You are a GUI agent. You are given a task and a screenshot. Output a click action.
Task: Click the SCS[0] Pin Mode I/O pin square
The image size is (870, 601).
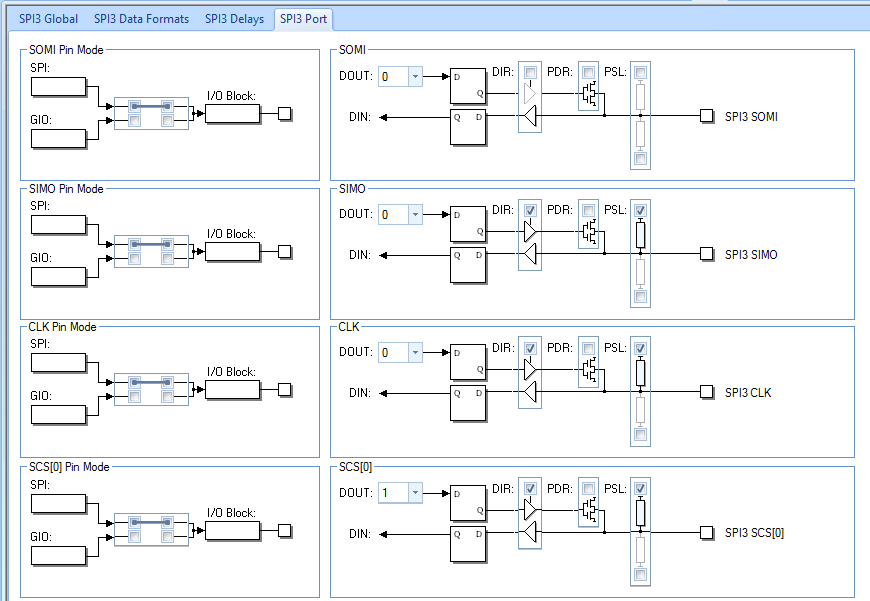[284, 531]
